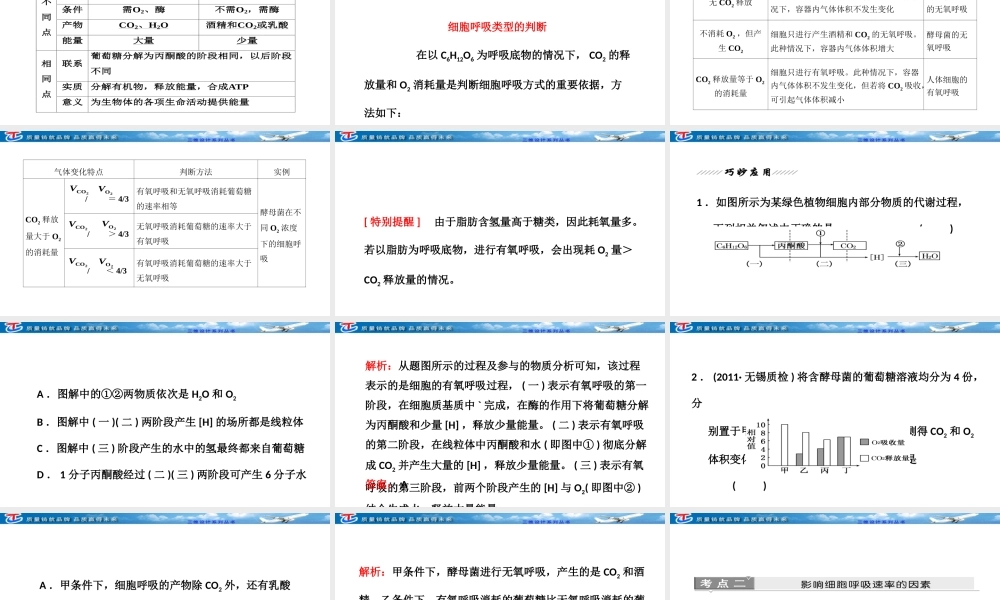Click the tallest bar in the 甲 column chart
The image size is (1000, 600).
pyautogui.click(x=784, y=442)
